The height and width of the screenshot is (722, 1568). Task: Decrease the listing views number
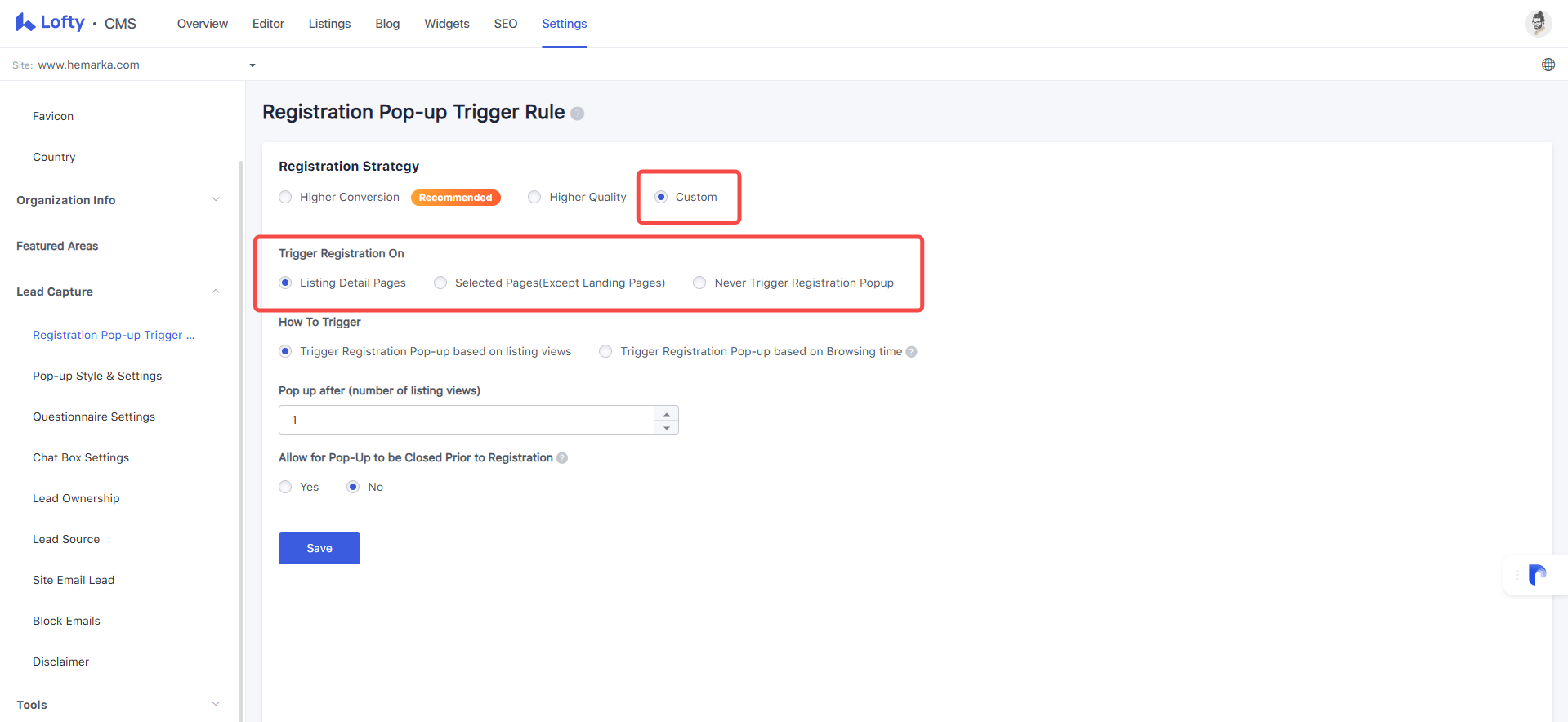tap(667, 427)
